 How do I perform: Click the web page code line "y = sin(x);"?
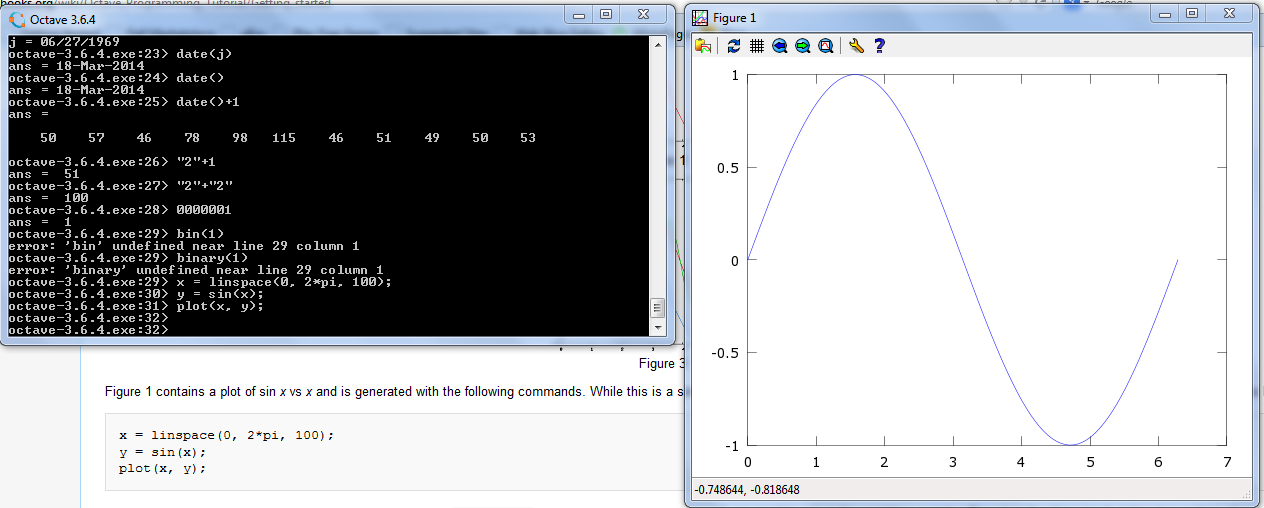[162, 452]
